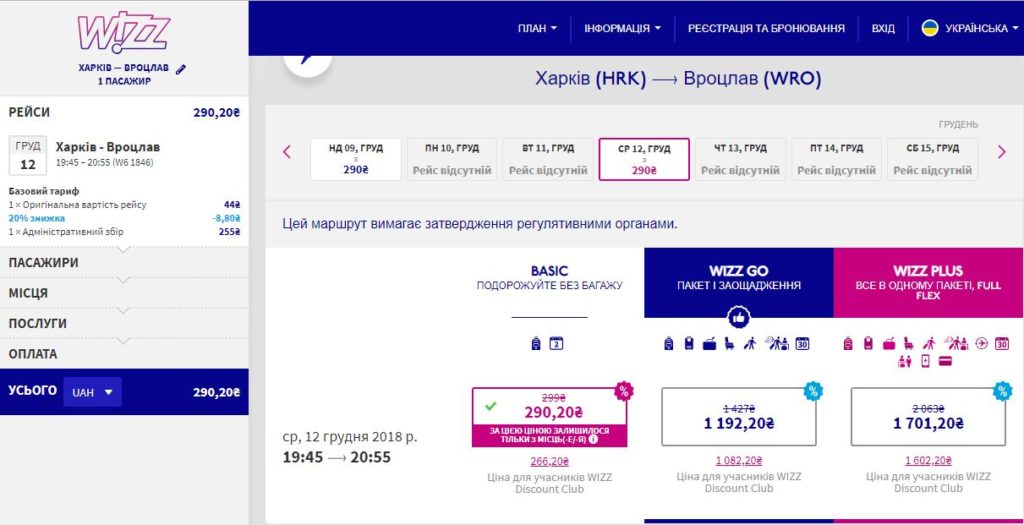1024x525 pixels.
Task: Click the two-passengers icon in WIZZ PLUS
Action: click(904, 361)
